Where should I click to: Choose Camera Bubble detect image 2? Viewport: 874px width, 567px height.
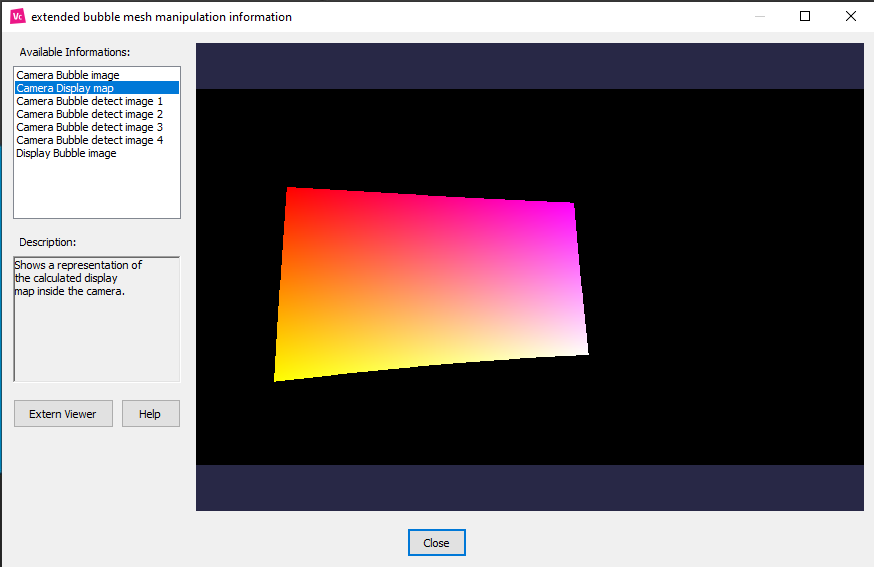click(x=89, y=114)
